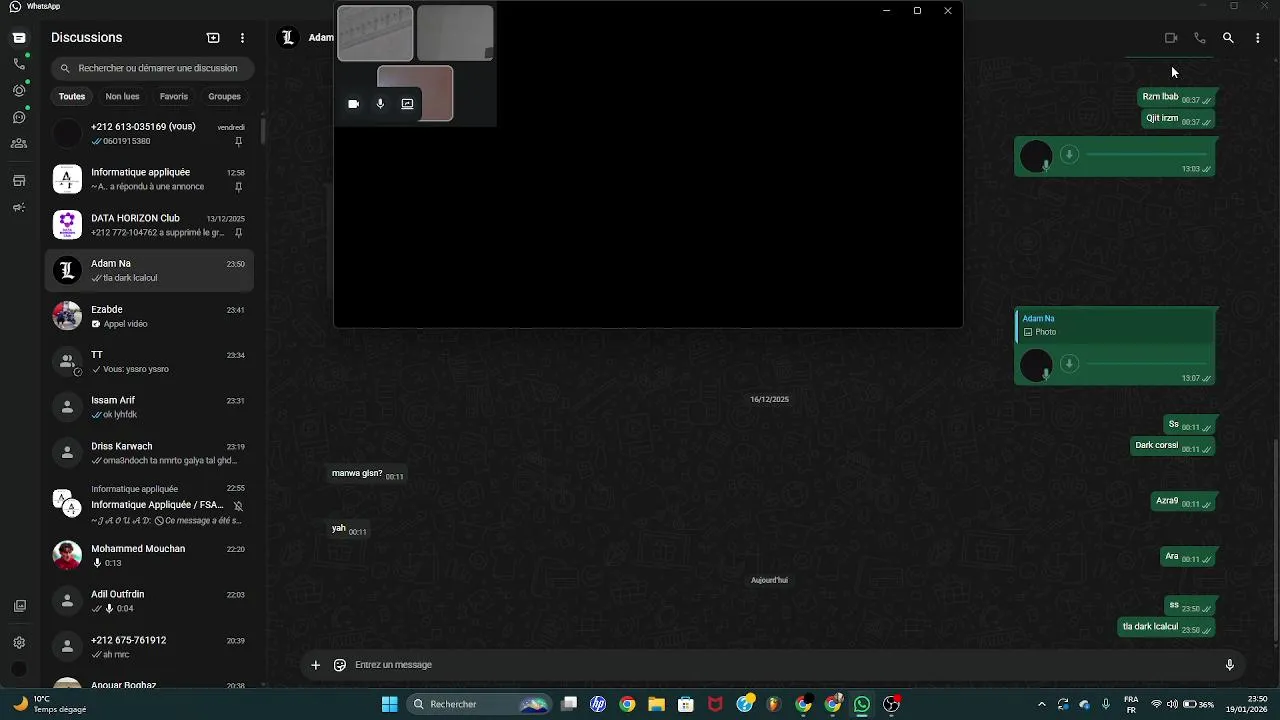Open the +212 613-035169 (vous) chat

(149, 134)
